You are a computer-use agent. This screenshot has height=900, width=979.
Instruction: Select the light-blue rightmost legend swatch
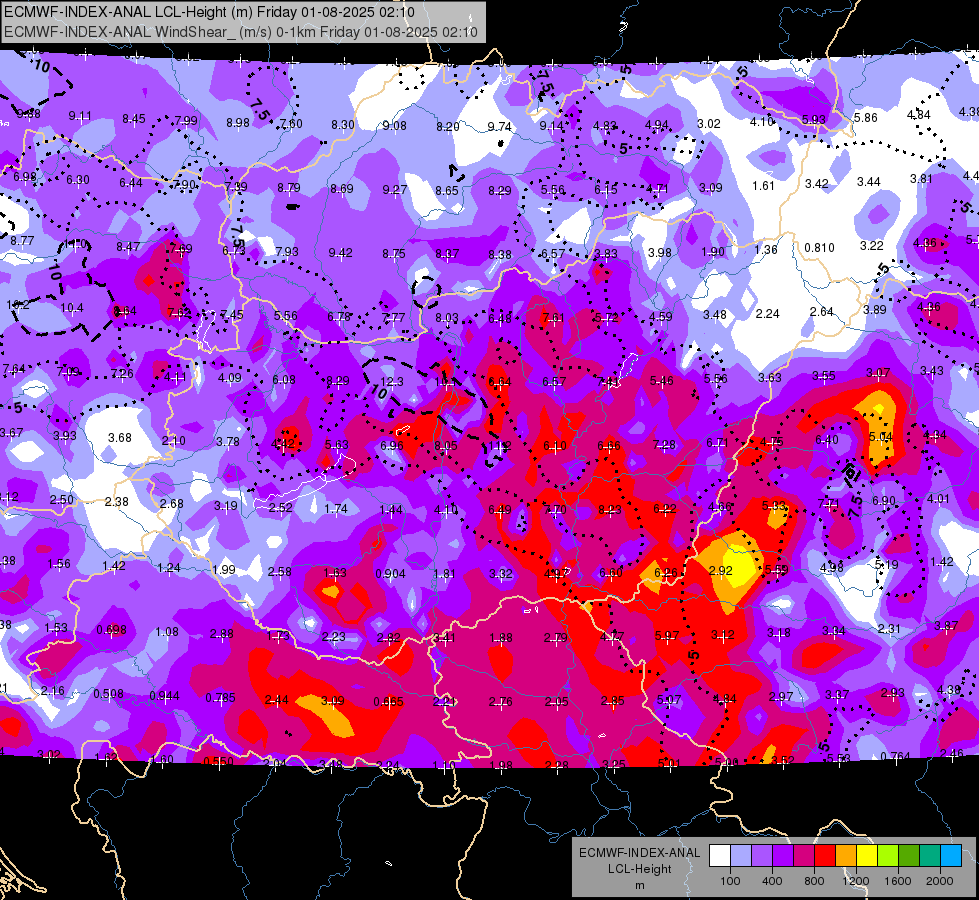pyautogui.click(x=951, y=856)
